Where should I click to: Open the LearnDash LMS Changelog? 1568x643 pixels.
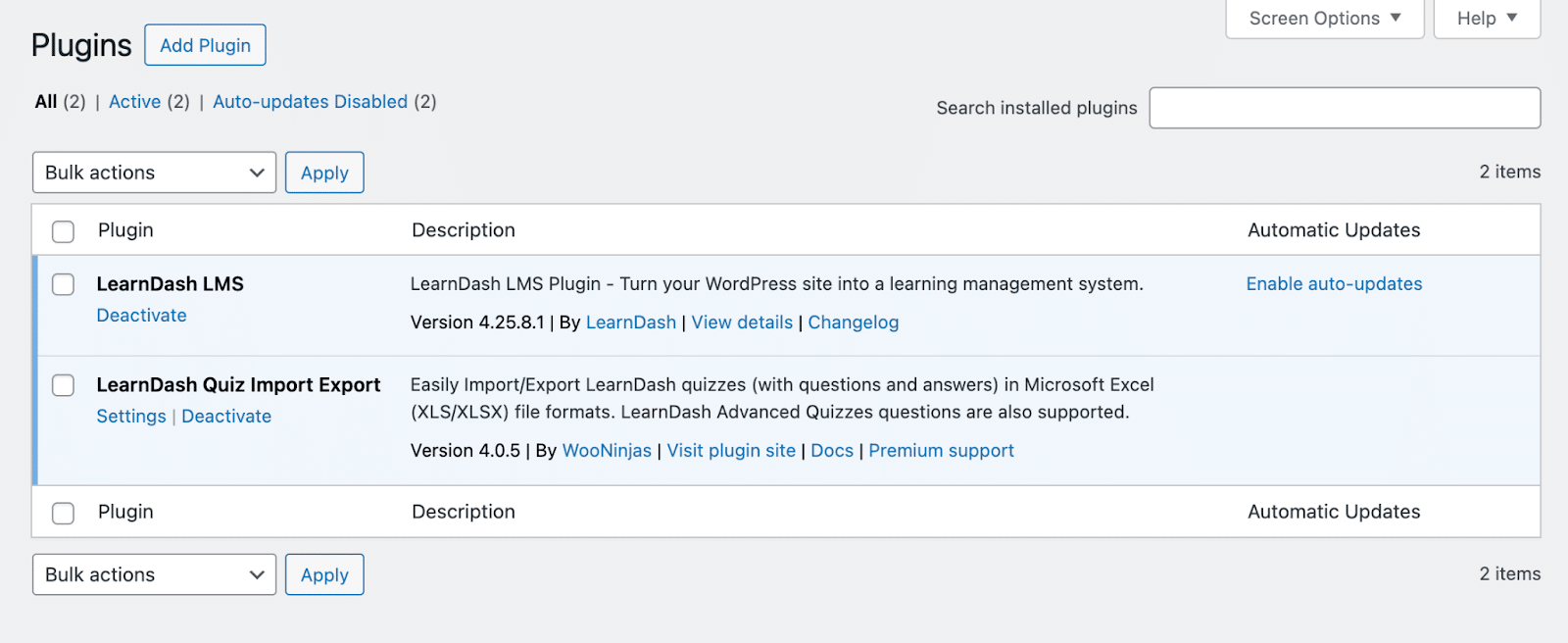pyautogui.click(x=853, y=322)
